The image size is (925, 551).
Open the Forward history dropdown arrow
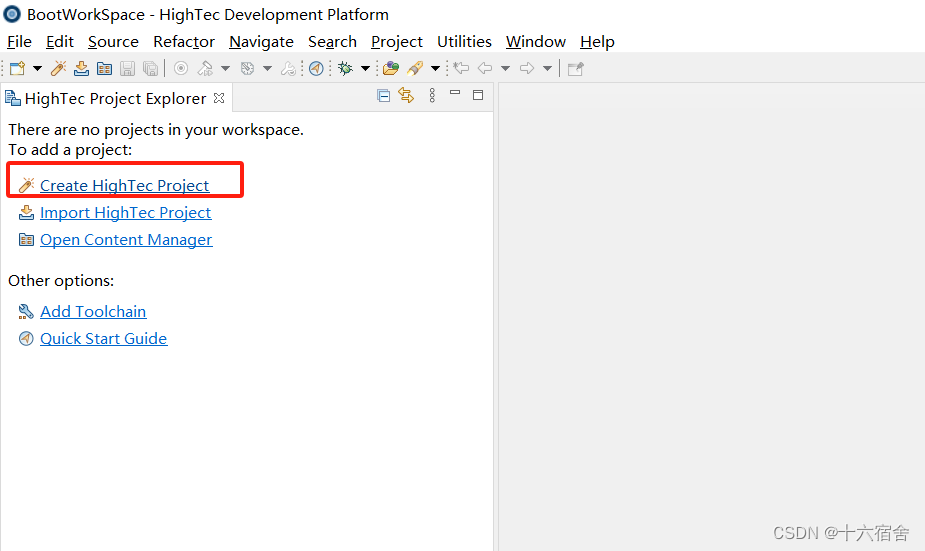tap(547, 68)
